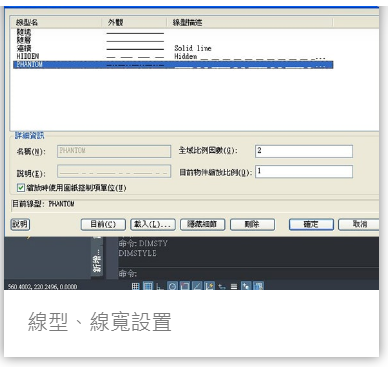Click the DIMSTYLE command history line
The image size is (388, 367).
[137, 253]
